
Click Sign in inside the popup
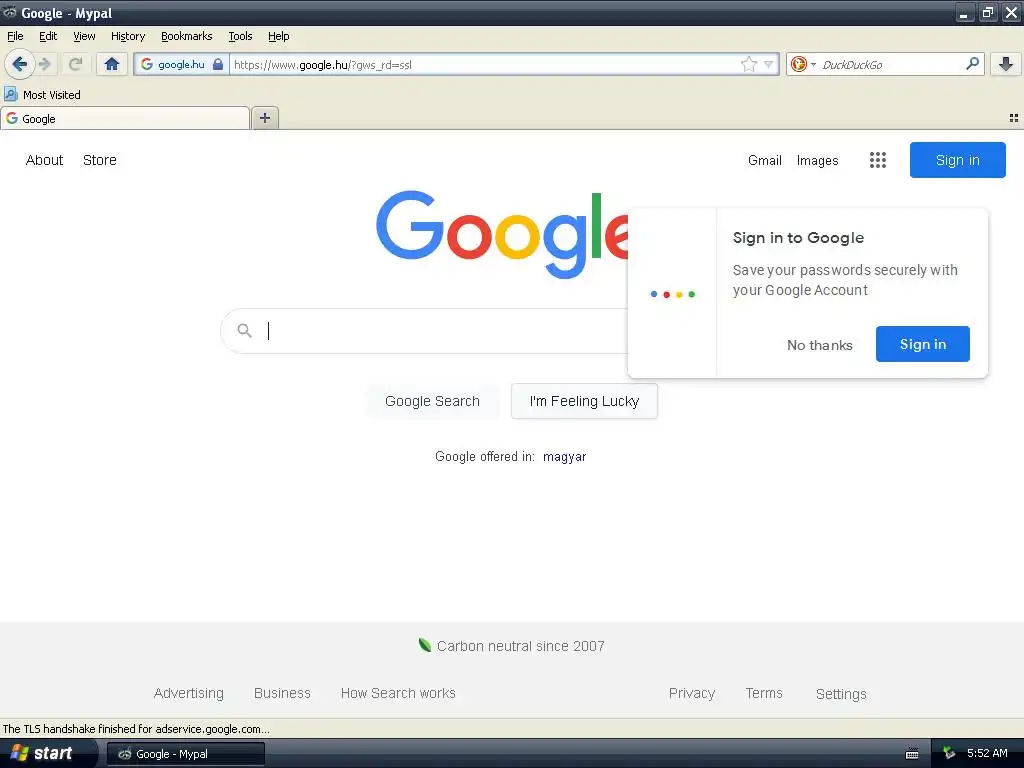click(x=923, y=344)
